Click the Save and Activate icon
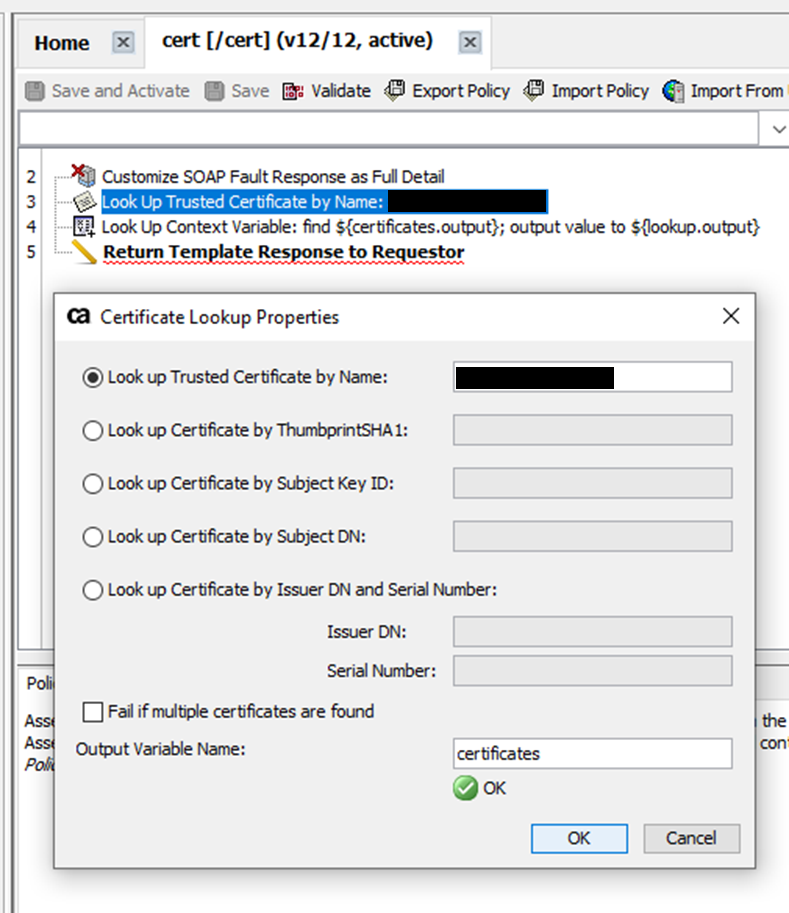 (x=35, y=91)
